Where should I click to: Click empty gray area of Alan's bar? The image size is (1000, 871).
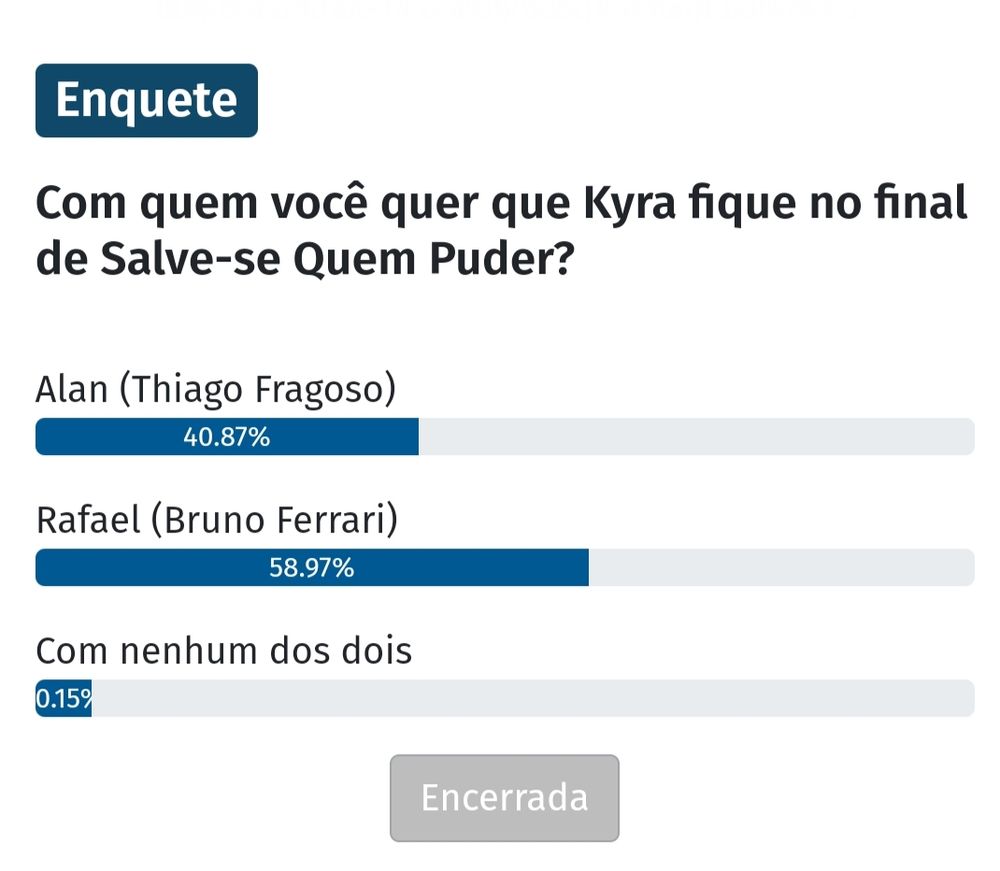coord(696,437)
